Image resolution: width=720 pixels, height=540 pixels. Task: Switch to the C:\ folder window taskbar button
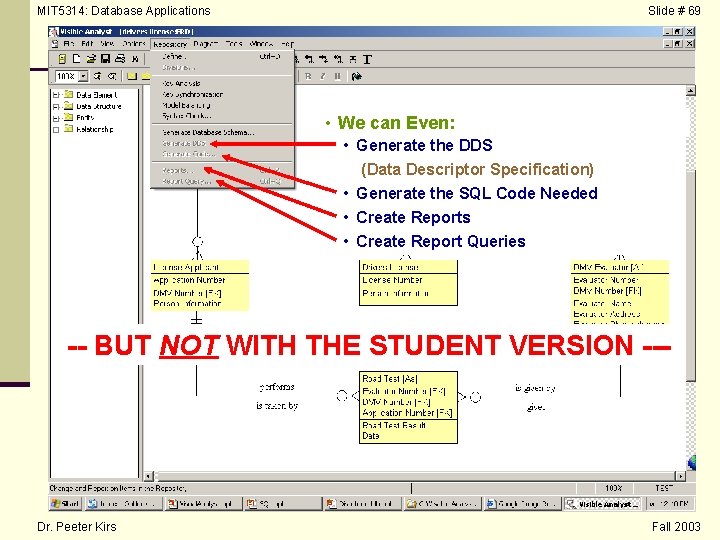click(x=442, y=504)
